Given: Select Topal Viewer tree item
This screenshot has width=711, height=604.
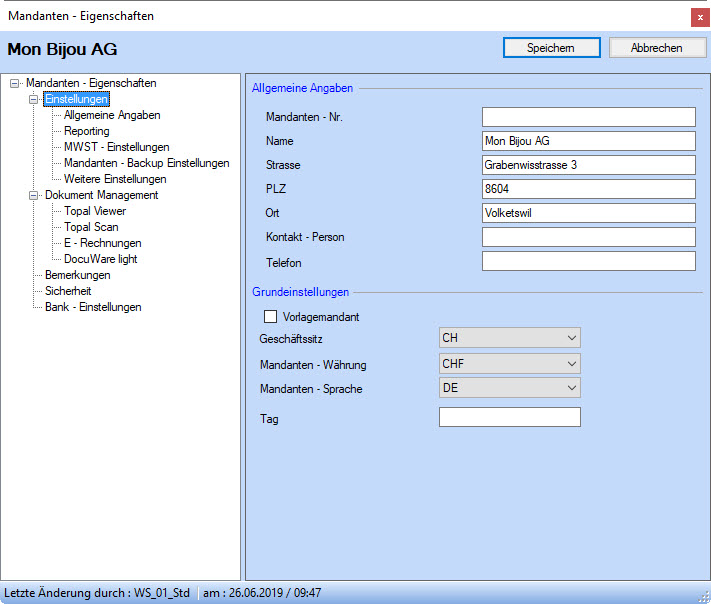Looking at the screenshot, I should 95,211.
